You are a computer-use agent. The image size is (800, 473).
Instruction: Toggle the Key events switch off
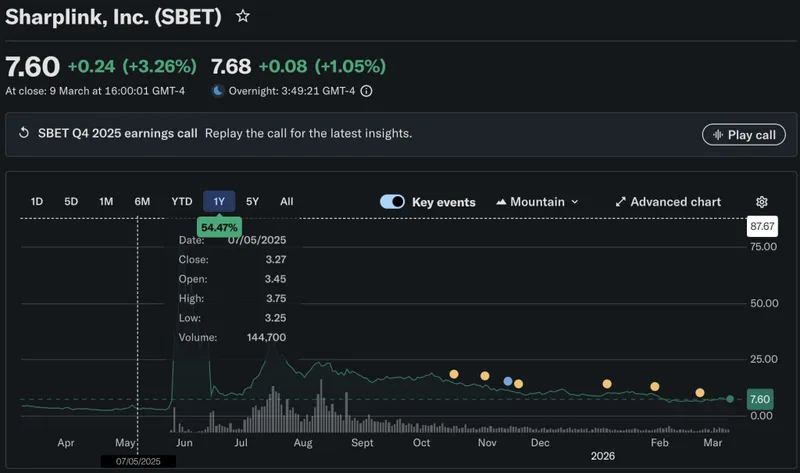point(392,202)
